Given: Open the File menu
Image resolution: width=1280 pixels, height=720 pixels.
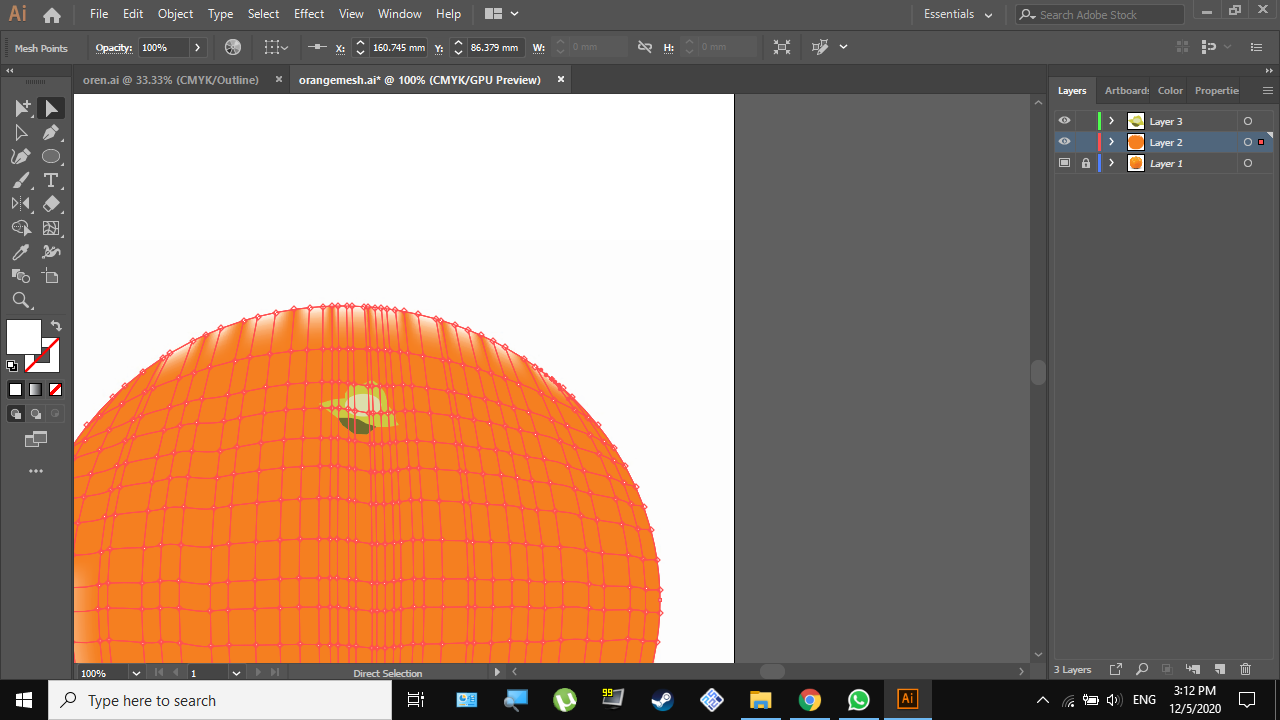Looking at the screenshot, I should tap(99, 14).
